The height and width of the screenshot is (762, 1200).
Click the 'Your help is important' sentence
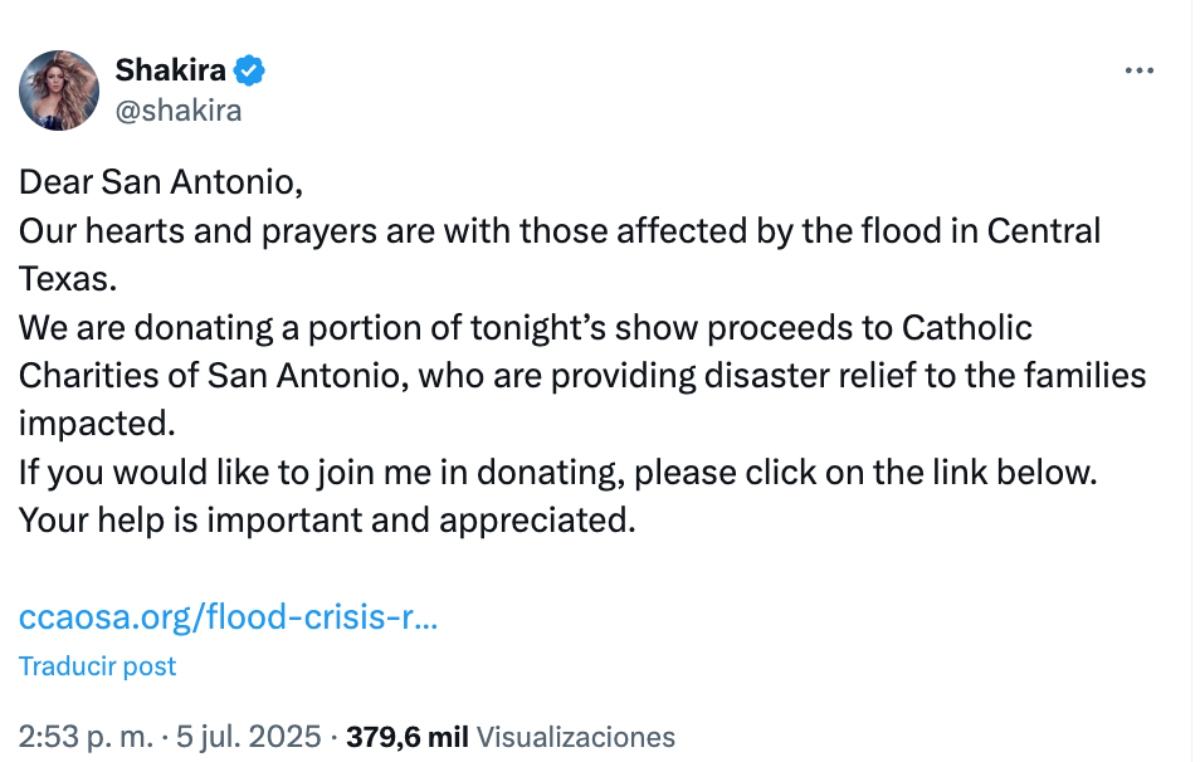(x=328, y=521)
